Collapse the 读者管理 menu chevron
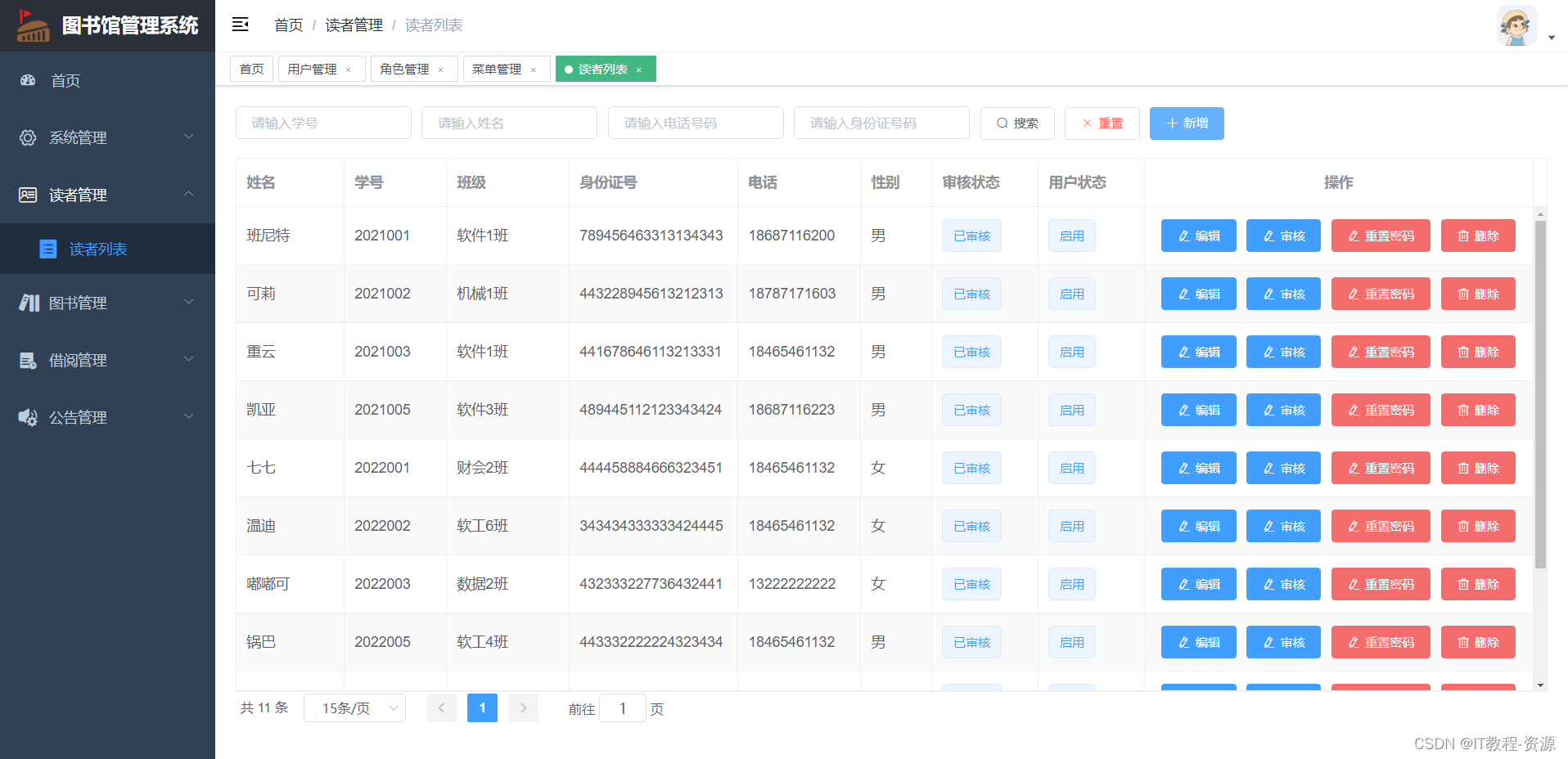The width and height of the screenshot is (1568, 759). click(188, 194)
